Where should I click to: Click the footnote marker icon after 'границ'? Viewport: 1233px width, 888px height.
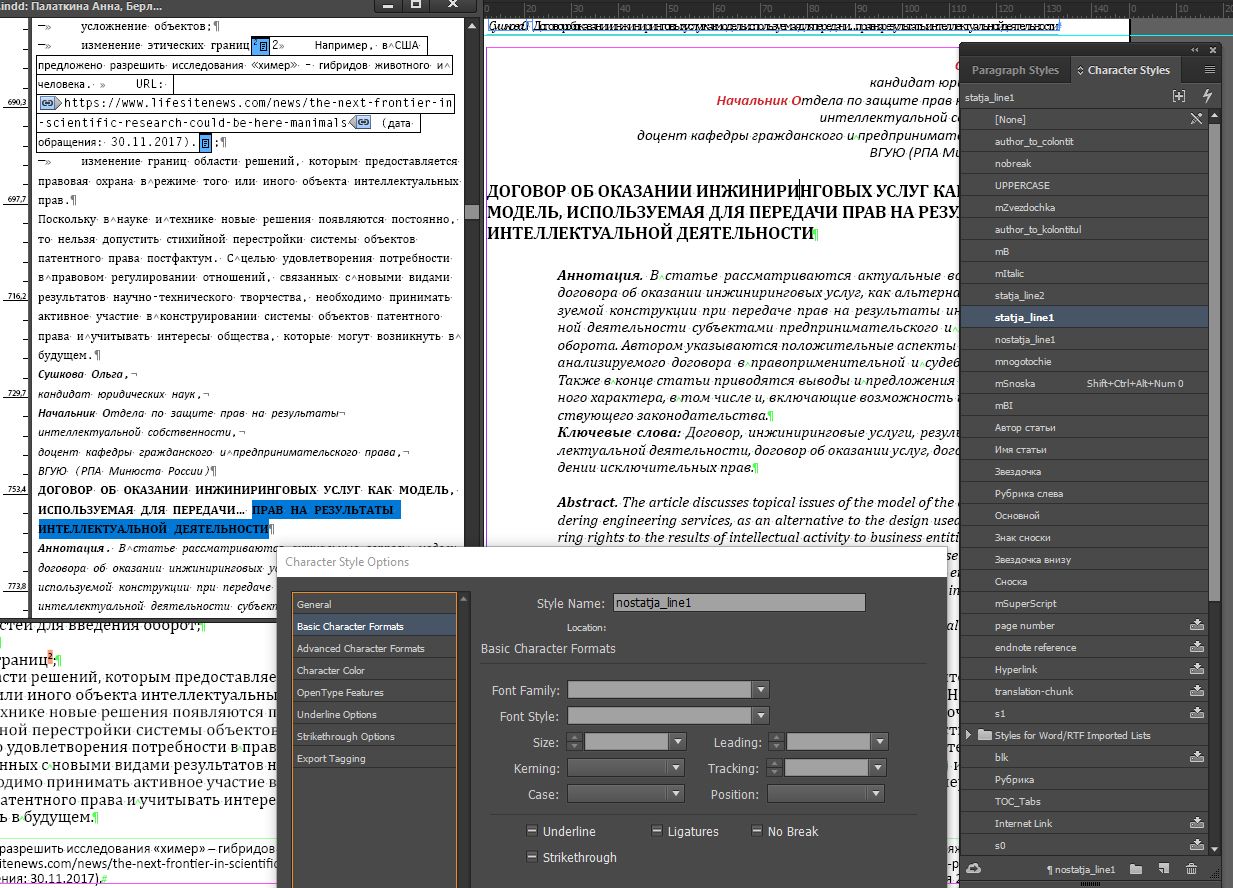[260, 46]
